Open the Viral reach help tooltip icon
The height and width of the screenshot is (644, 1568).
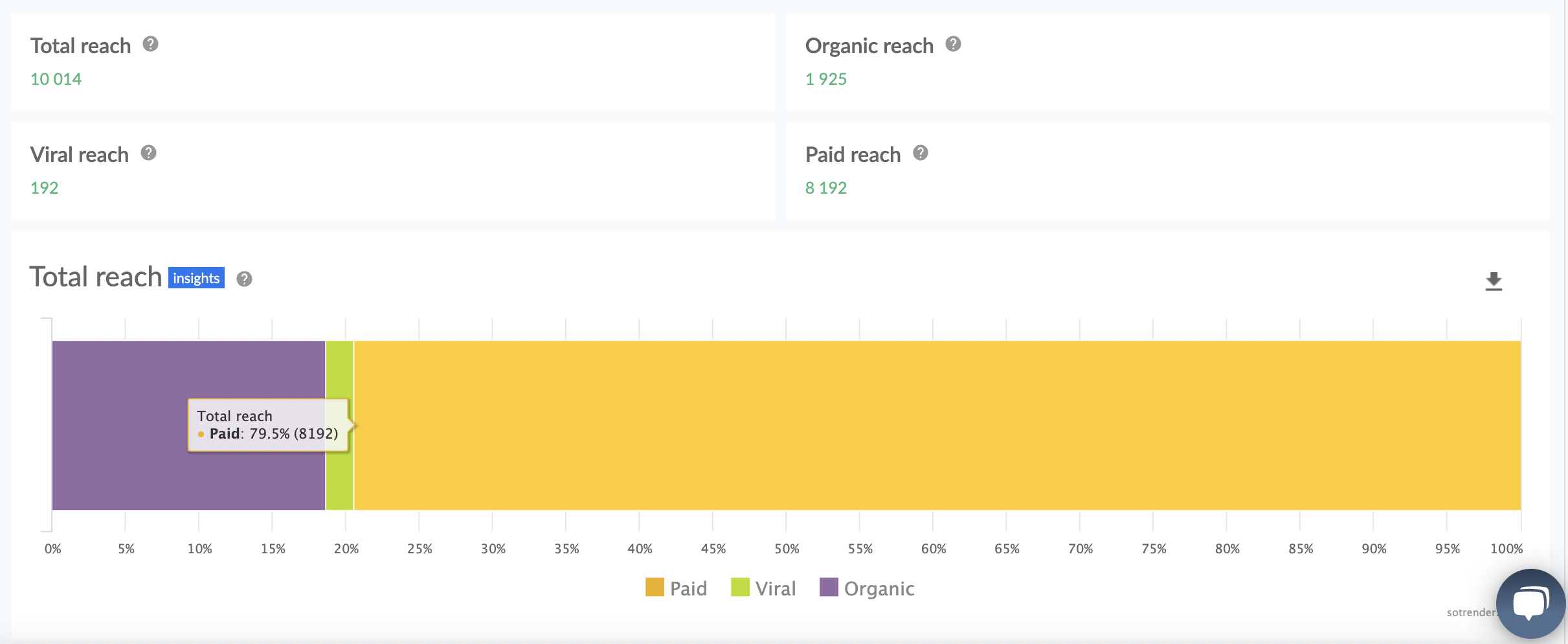(148, 153)
